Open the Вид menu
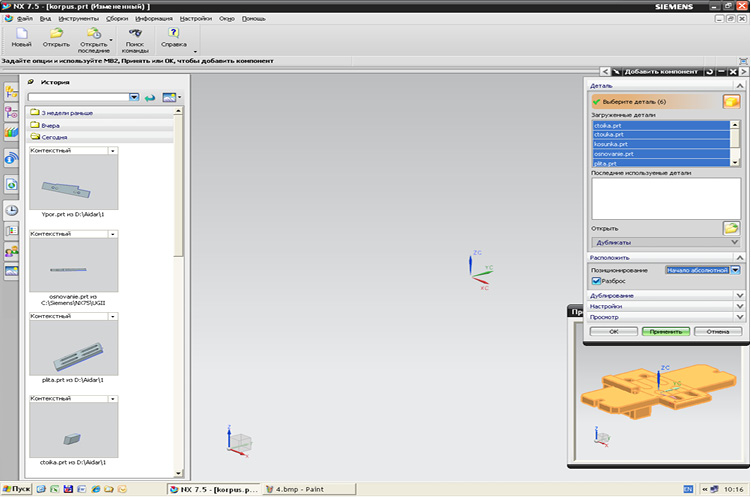Screen dimensions: 751x497 point(46,19)
